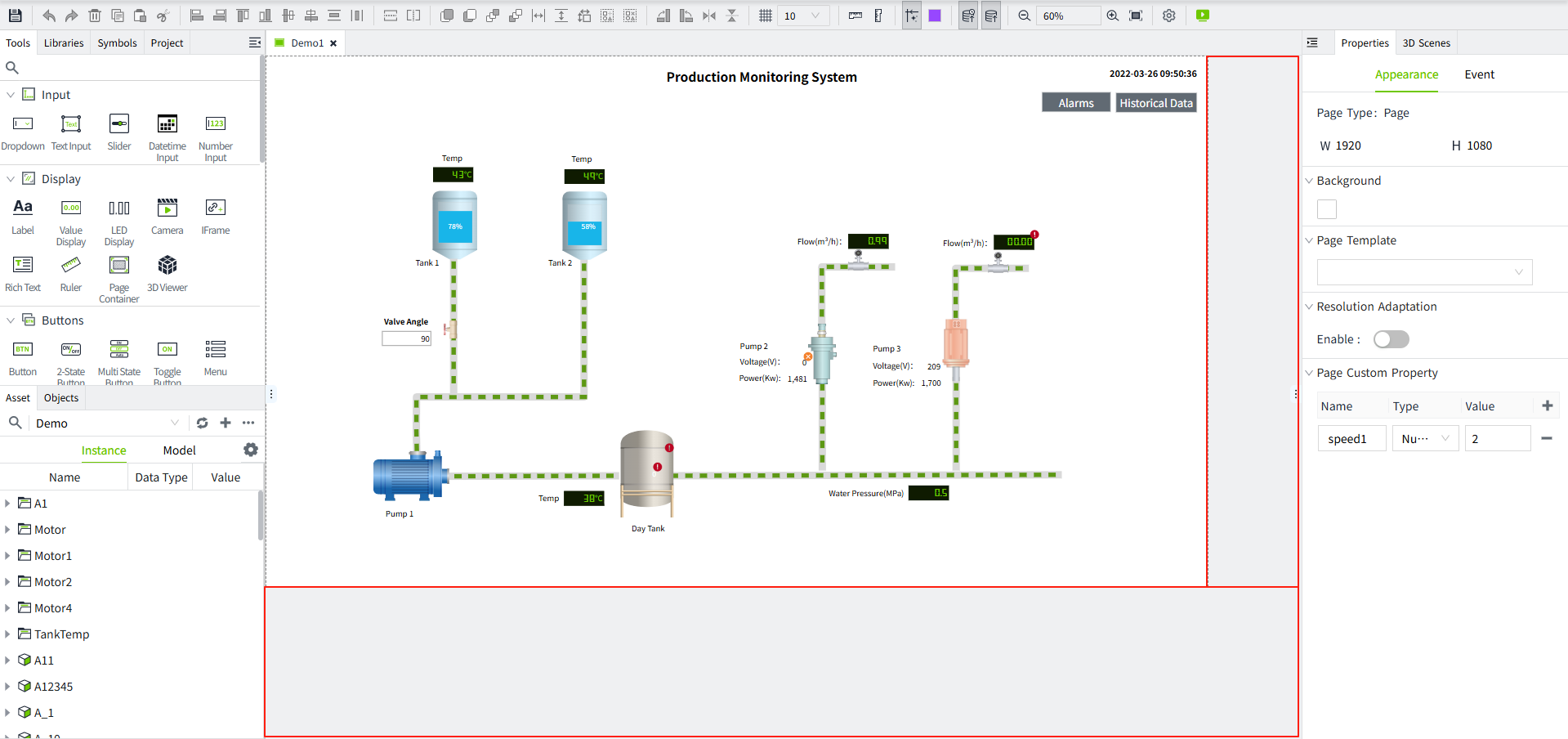
Task: Open the grid size dropdown showing 10
Action: [803, 16]
